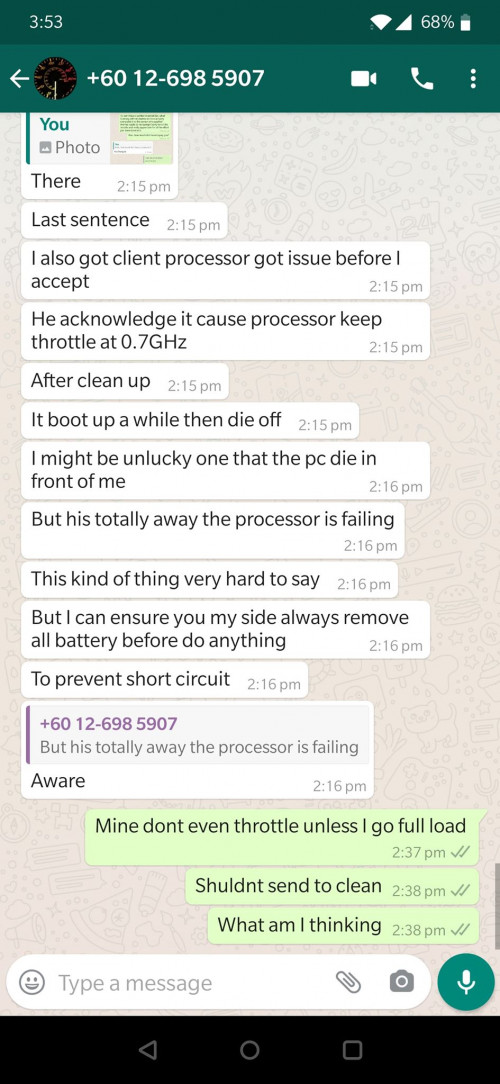This screenshot has width=500, height=1084.
Task: Tap Android recent apps square button
Action: pyautogui.click(x=353, y=1051)
